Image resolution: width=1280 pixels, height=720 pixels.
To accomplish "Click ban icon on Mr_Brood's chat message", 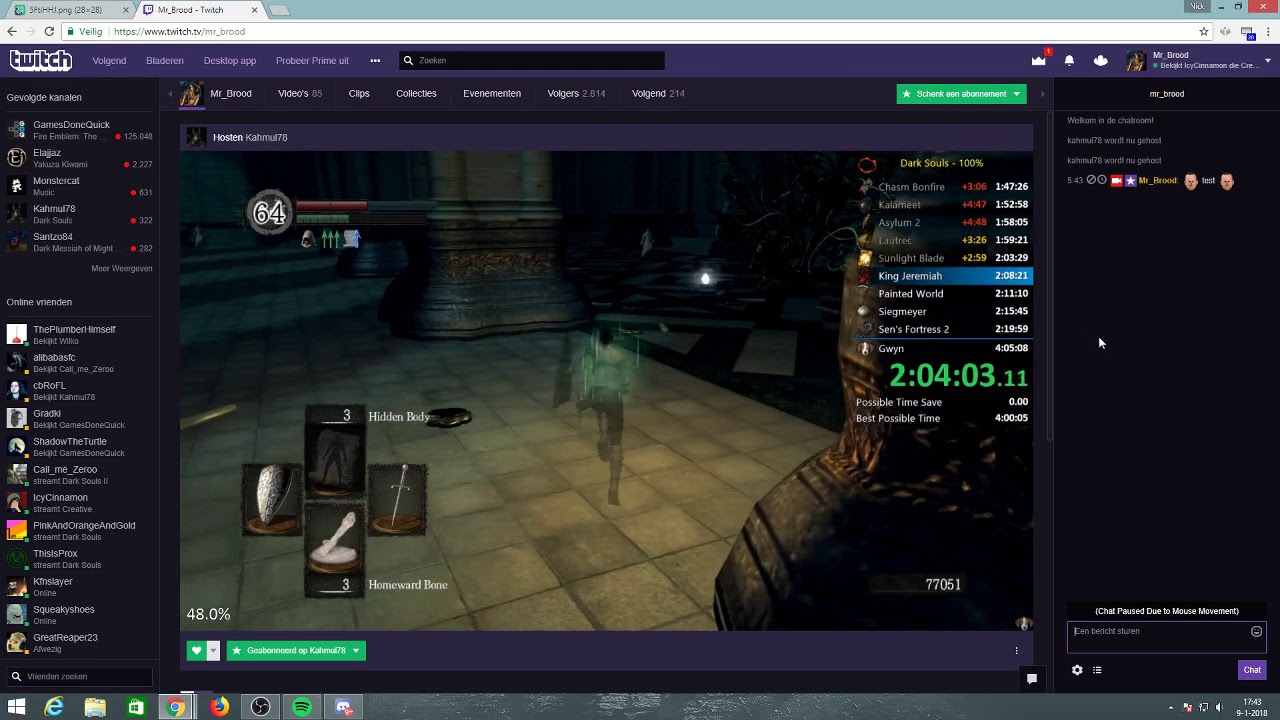I will (x=1092, y=181).
